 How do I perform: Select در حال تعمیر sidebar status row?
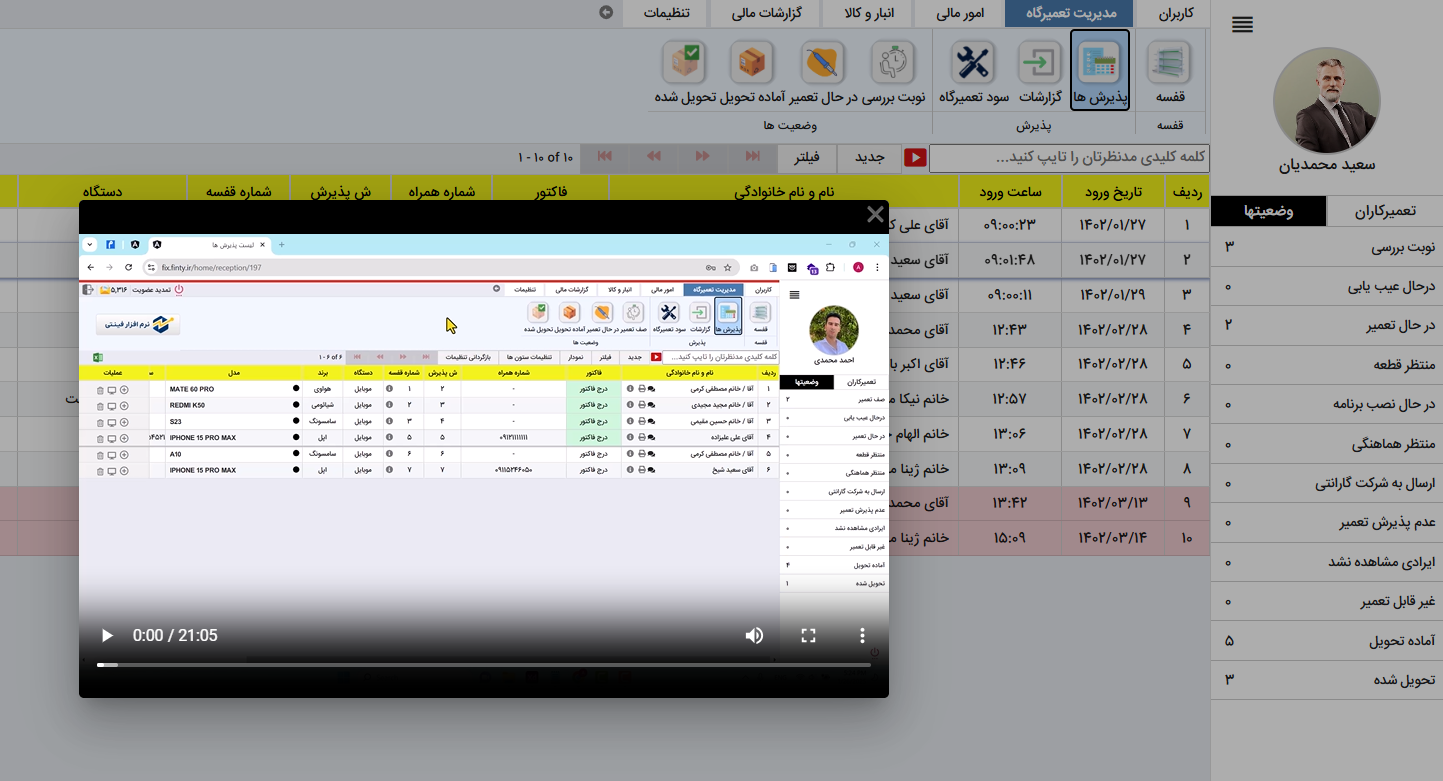coord(1327,325)
